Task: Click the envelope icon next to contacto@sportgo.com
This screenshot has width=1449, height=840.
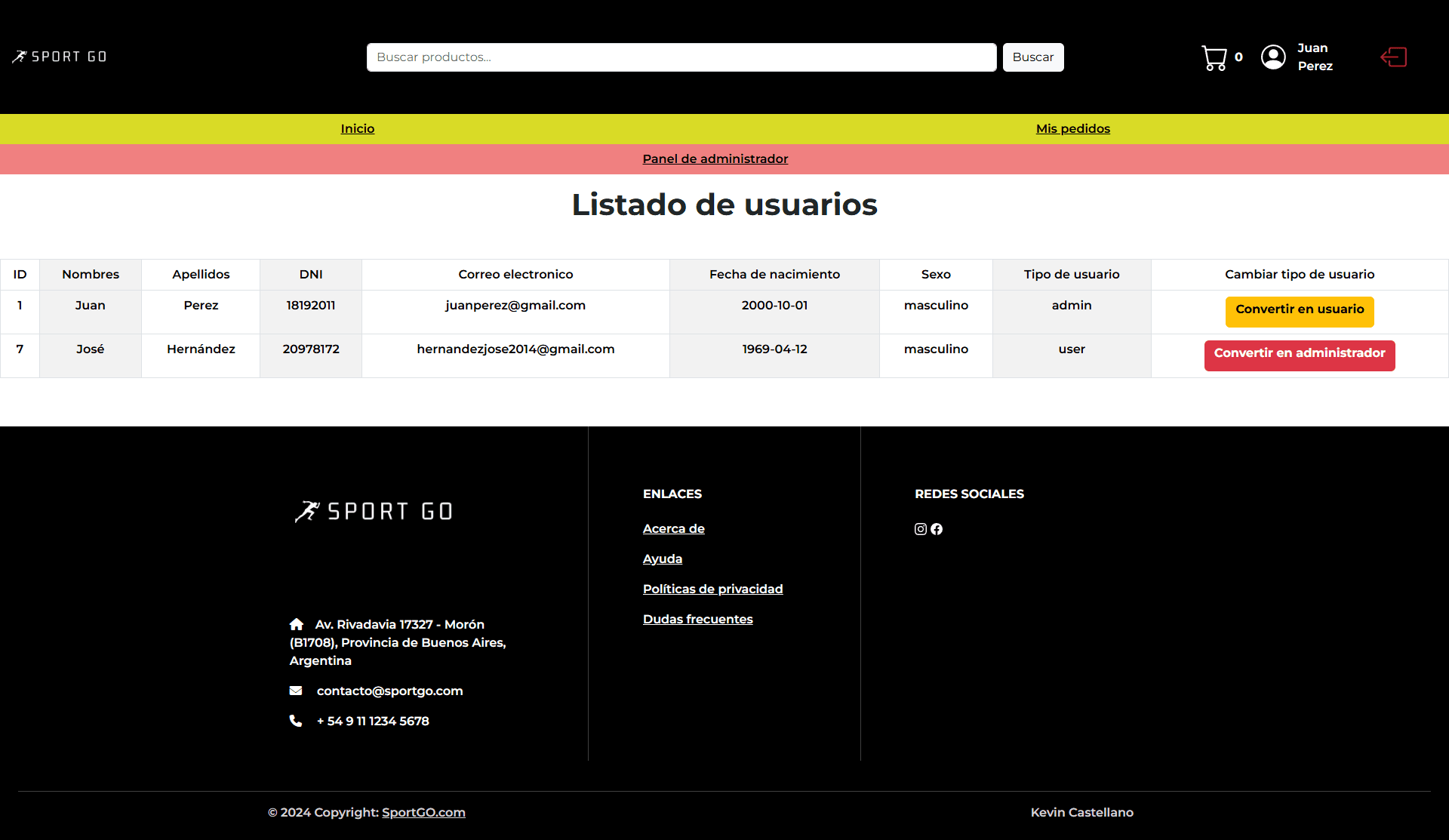Action: click(x=297, y=691)
